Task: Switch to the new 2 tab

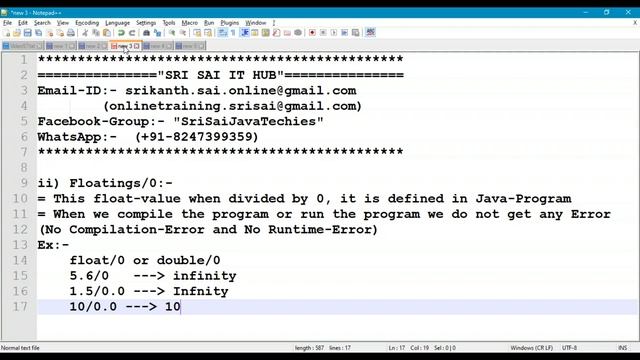Action: (93, 46)
